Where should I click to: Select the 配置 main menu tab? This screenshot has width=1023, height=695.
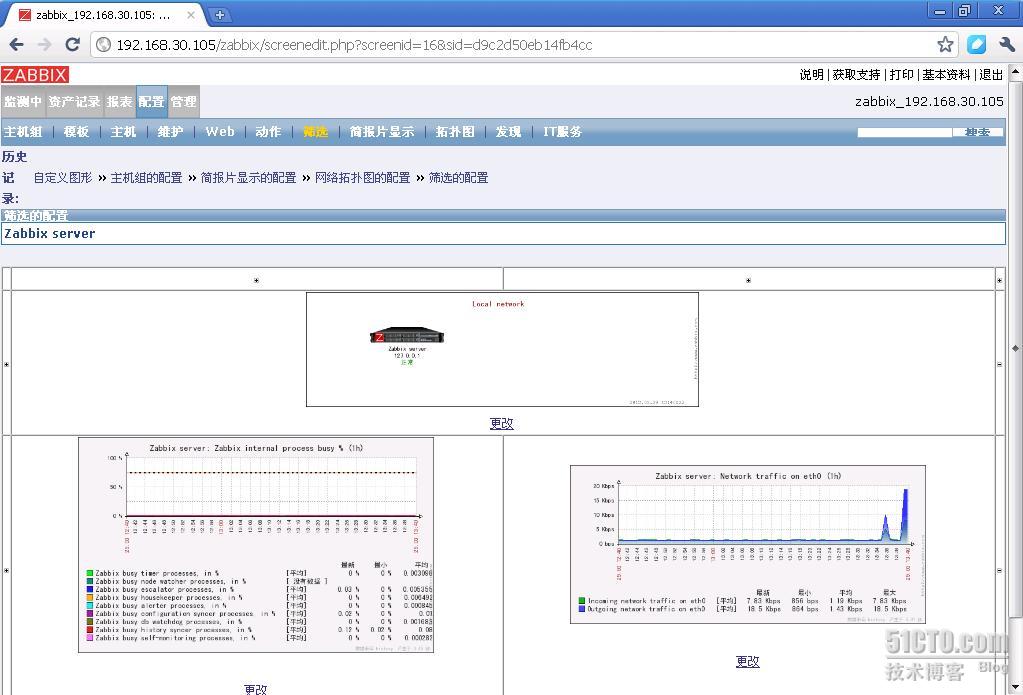click(x=151, y=102)
